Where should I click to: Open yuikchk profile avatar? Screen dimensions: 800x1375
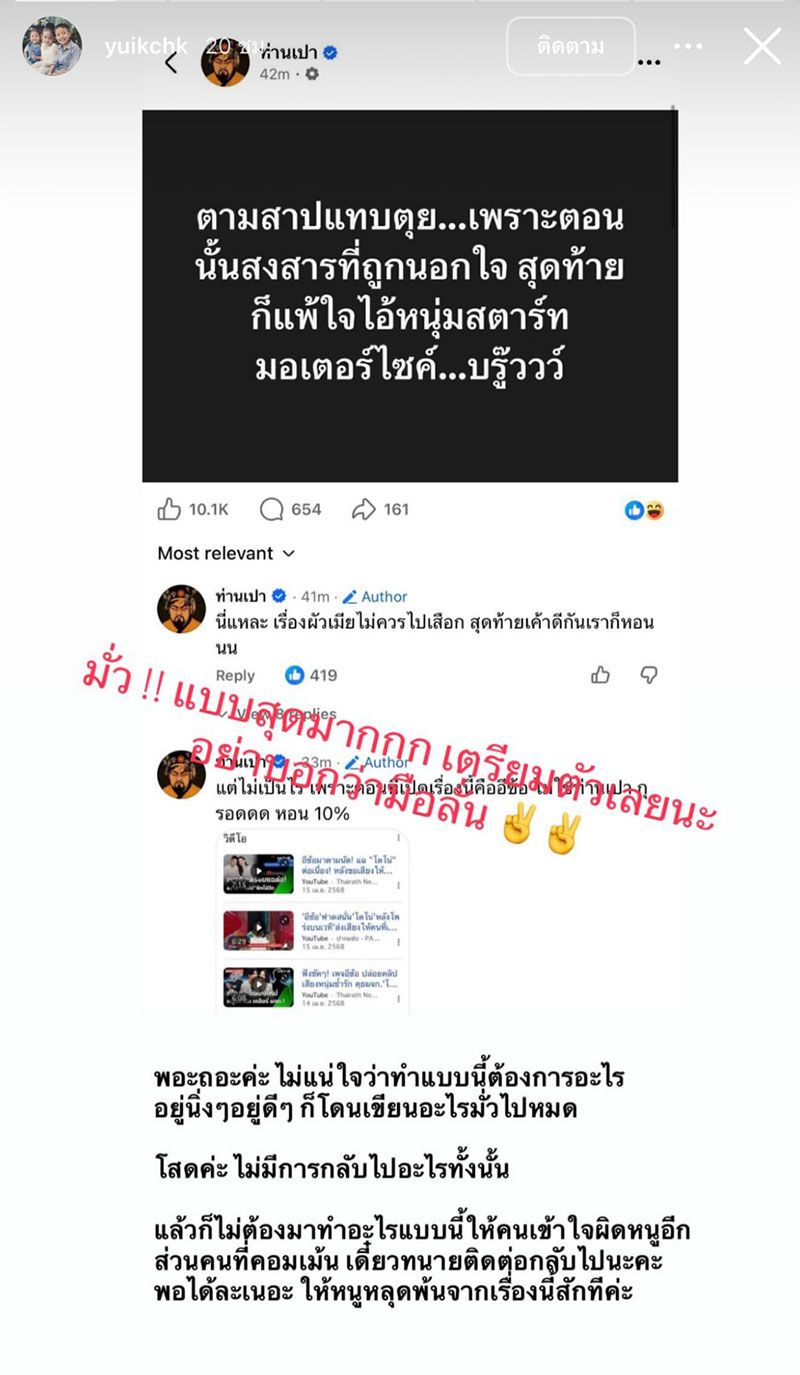[52, 46]
